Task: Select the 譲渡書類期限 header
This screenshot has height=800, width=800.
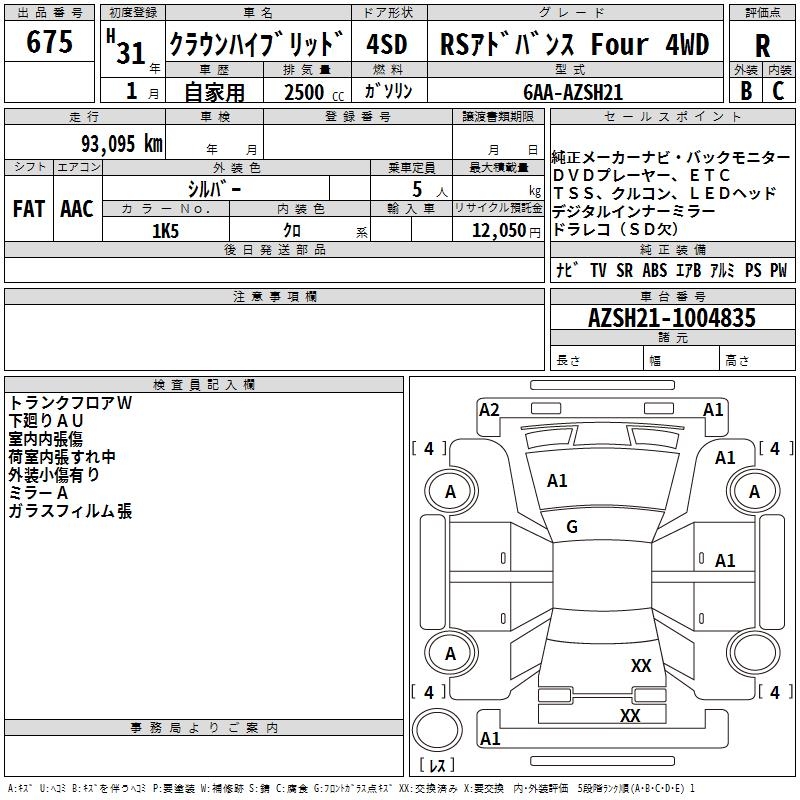Action: pos(498,116)
